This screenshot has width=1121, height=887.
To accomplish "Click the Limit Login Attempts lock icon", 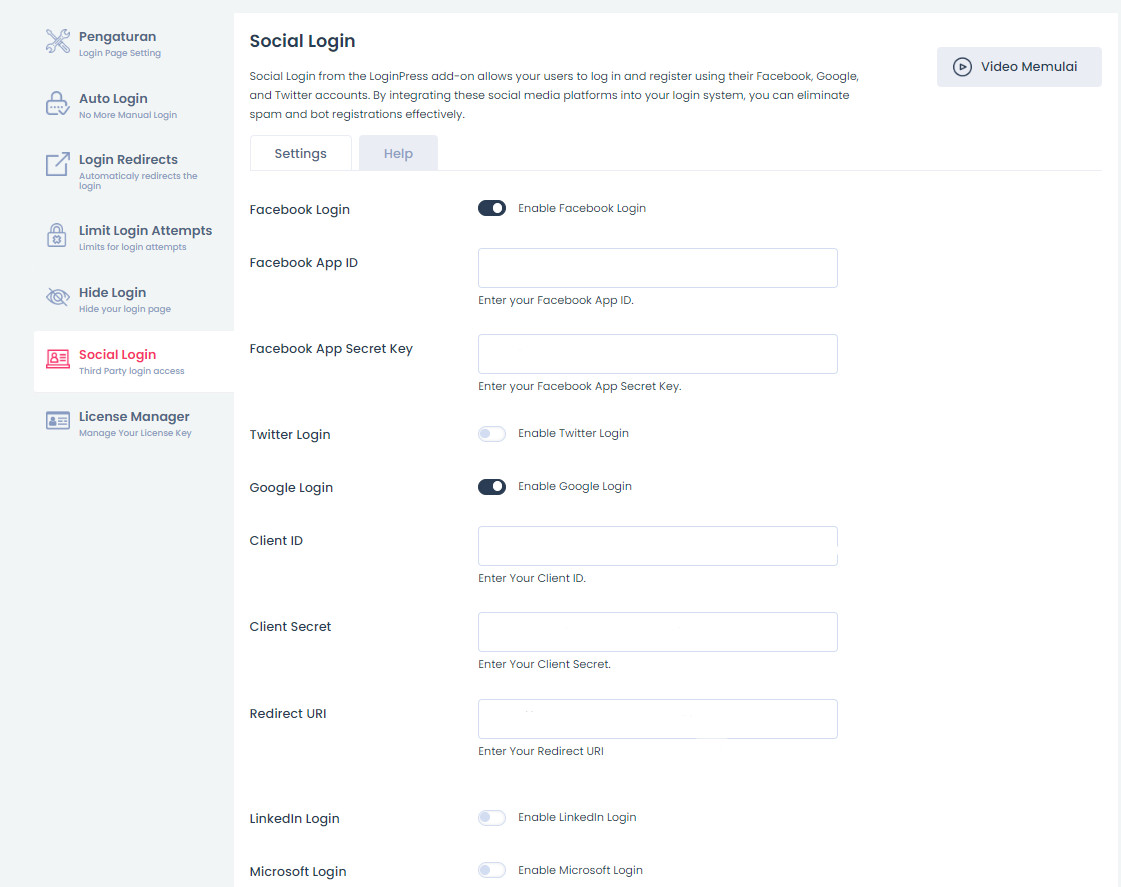I will point(58,236).
